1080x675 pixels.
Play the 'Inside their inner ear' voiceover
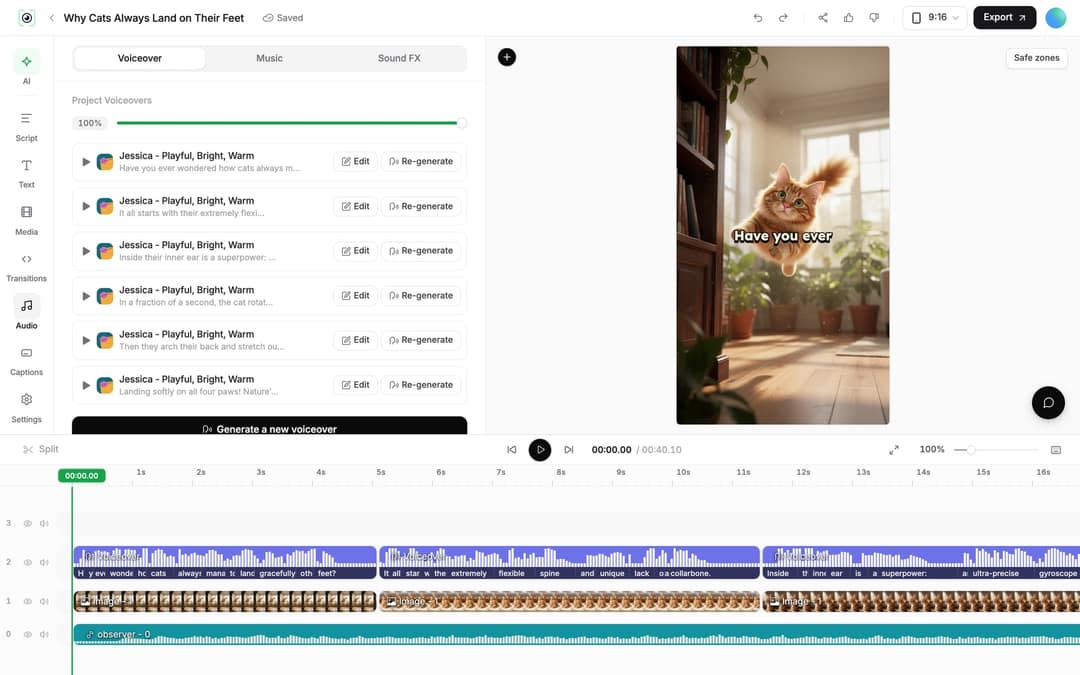point(86,251)
